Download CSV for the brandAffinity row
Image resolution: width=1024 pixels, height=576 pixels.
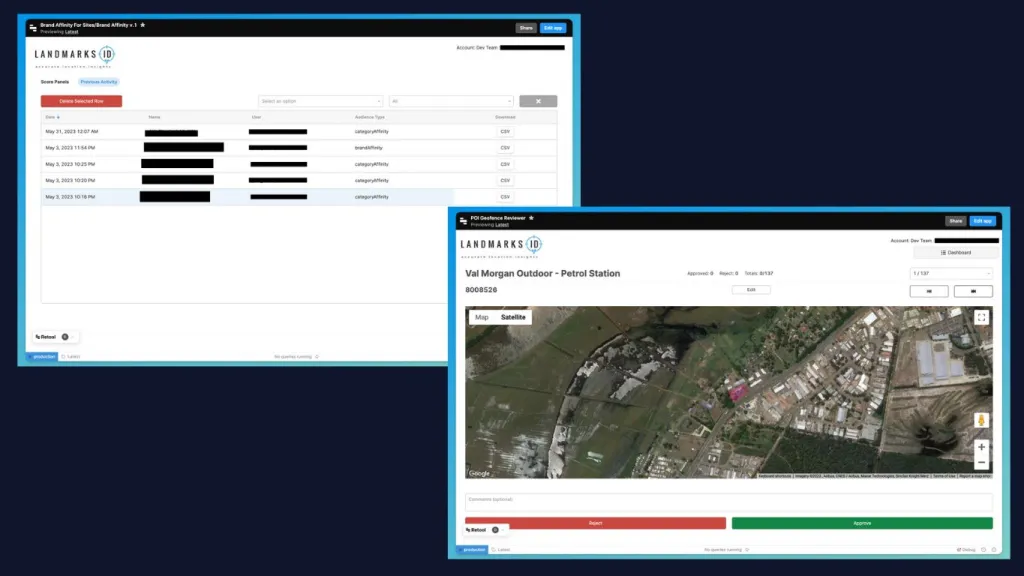[505, 147]
